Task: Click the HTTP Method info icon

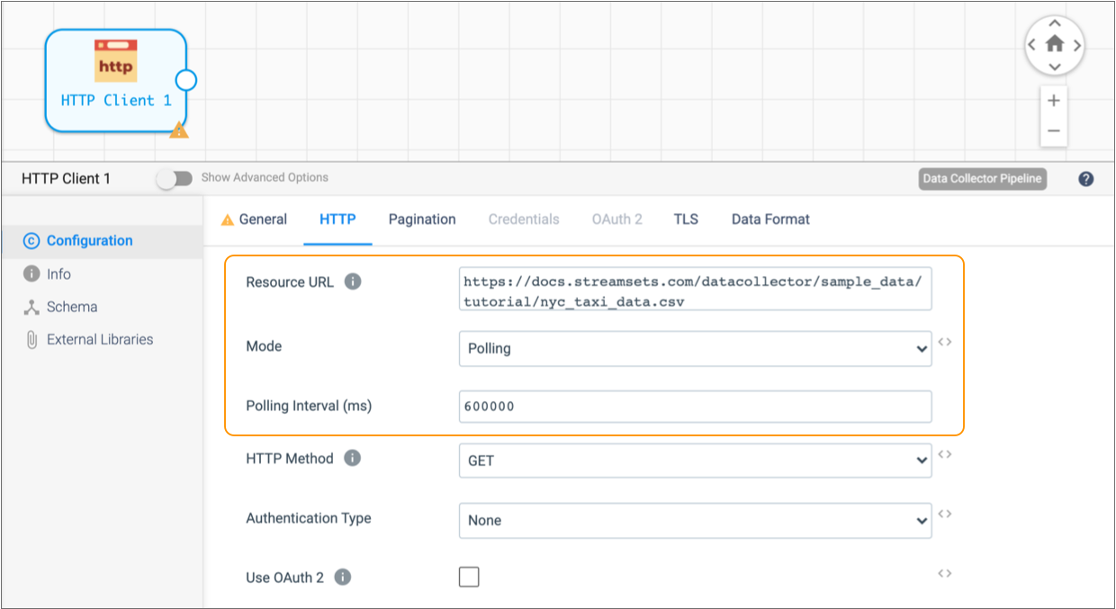Action: (352, 458)
